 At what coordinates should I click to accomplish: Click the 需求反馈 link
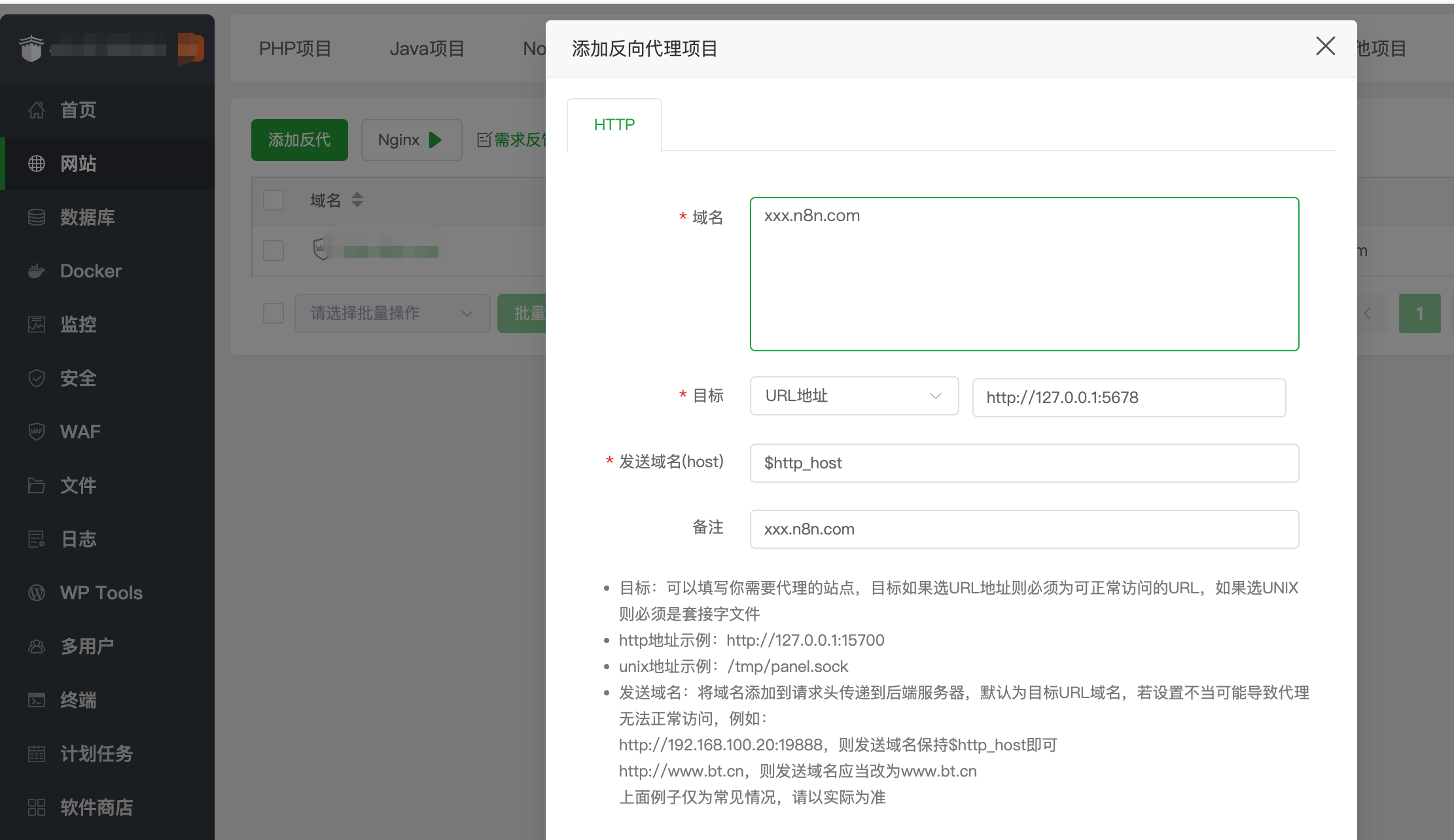click(520, 139)
